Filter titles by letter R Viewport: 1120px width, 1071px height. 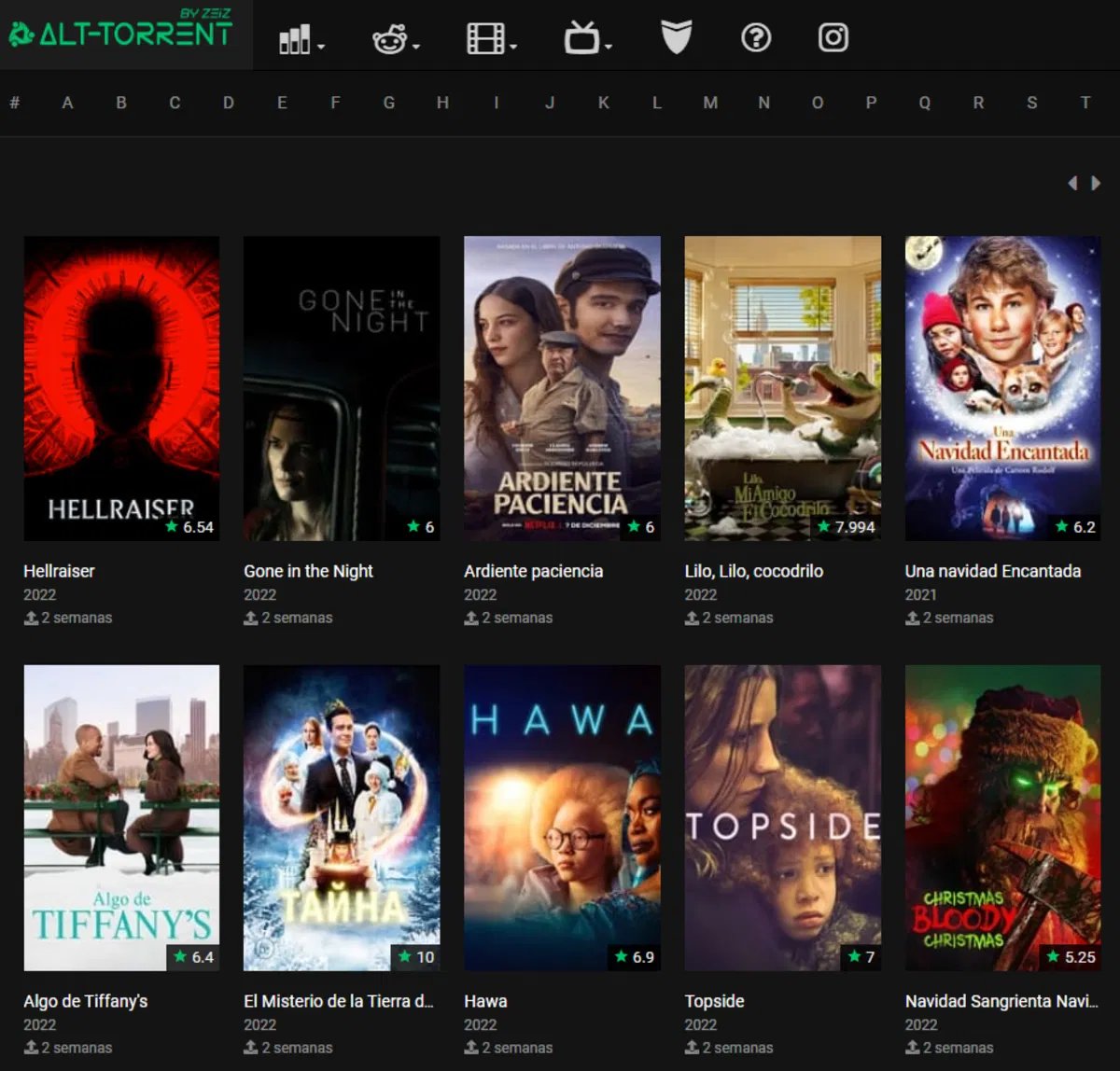coord(978,103)
